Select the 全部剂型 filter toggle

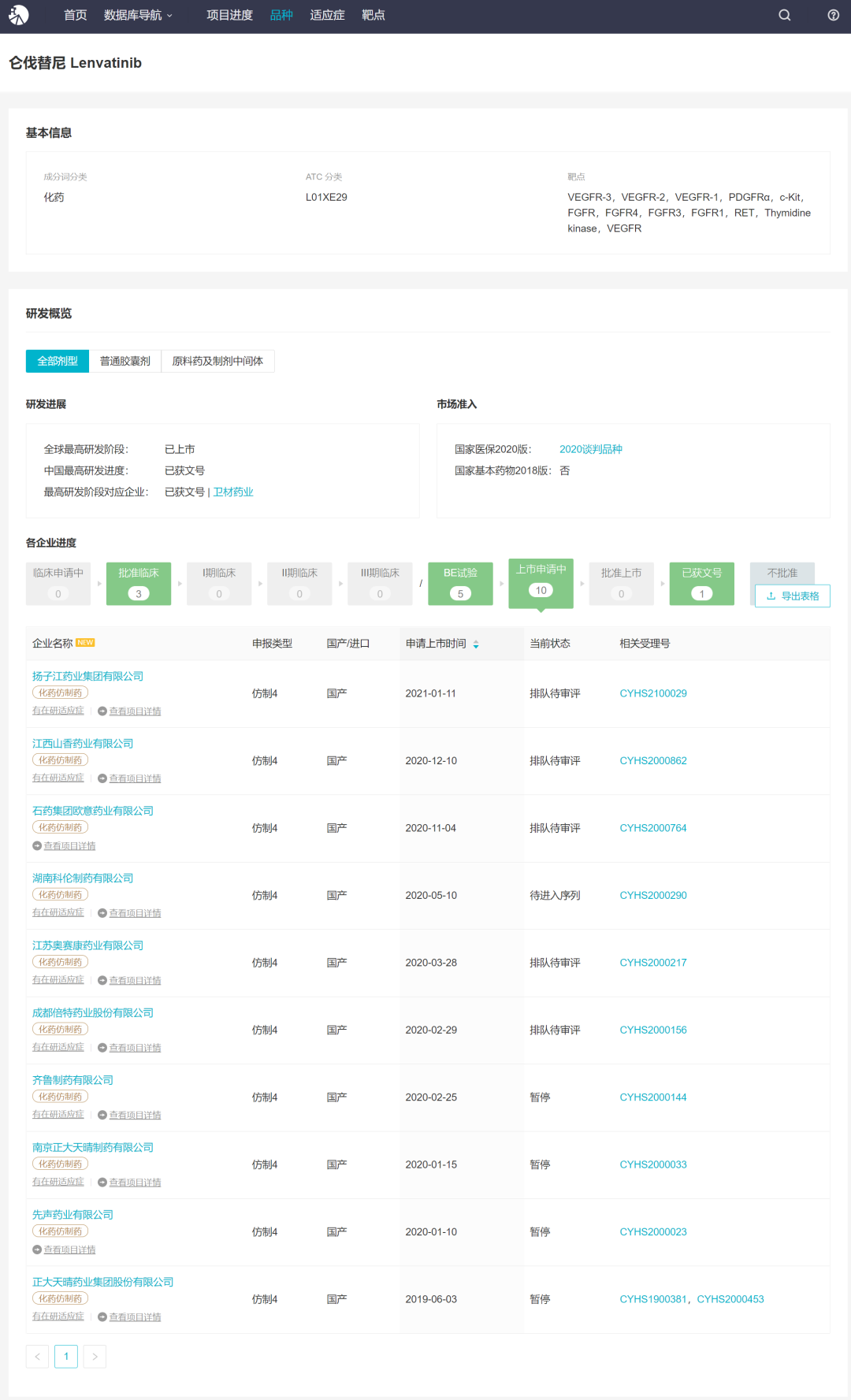(58, 361)
